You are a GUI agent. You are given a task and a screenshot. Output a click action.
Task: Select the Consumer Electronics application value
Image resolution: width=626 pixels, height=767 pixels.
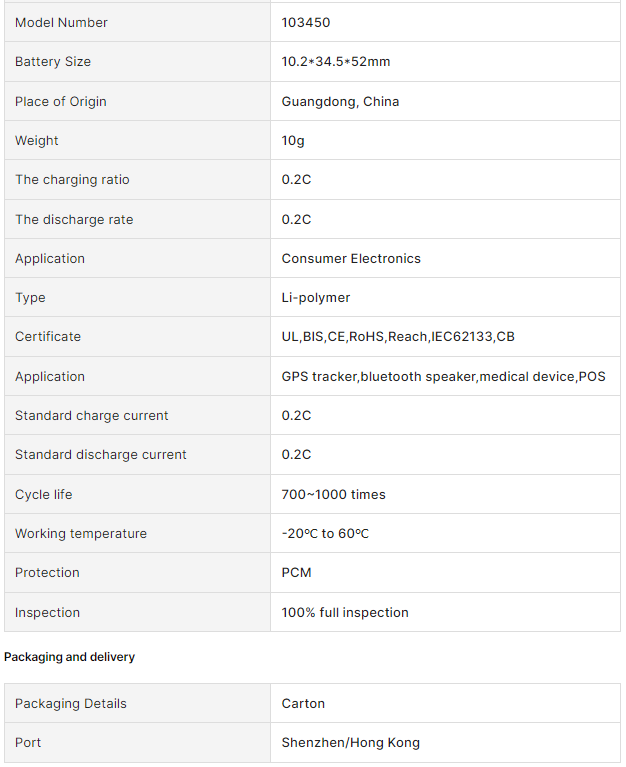351,259
